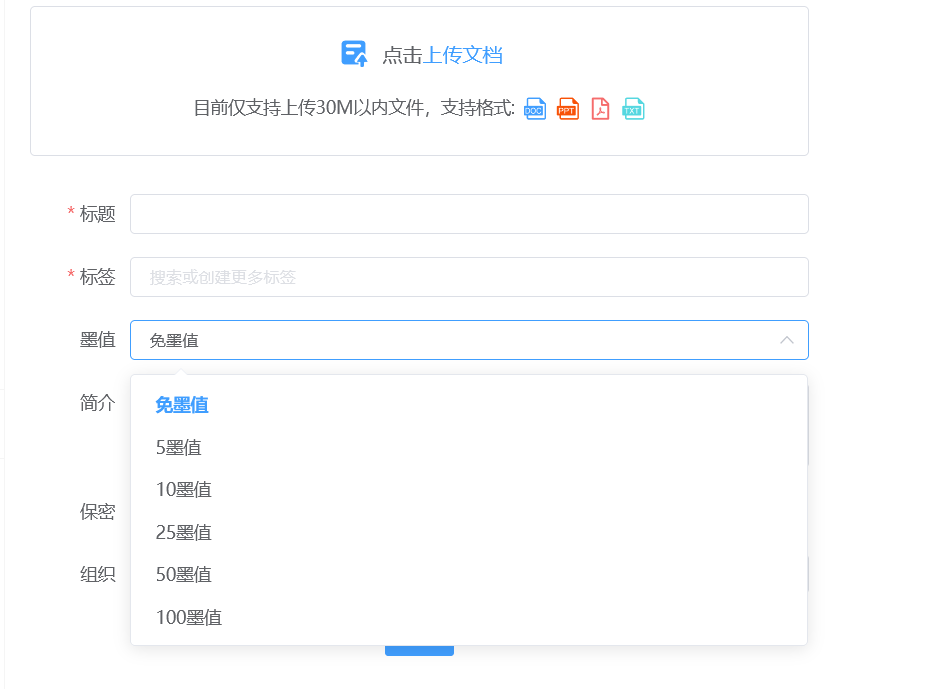Click the DOC format icon

coord(535,109)
